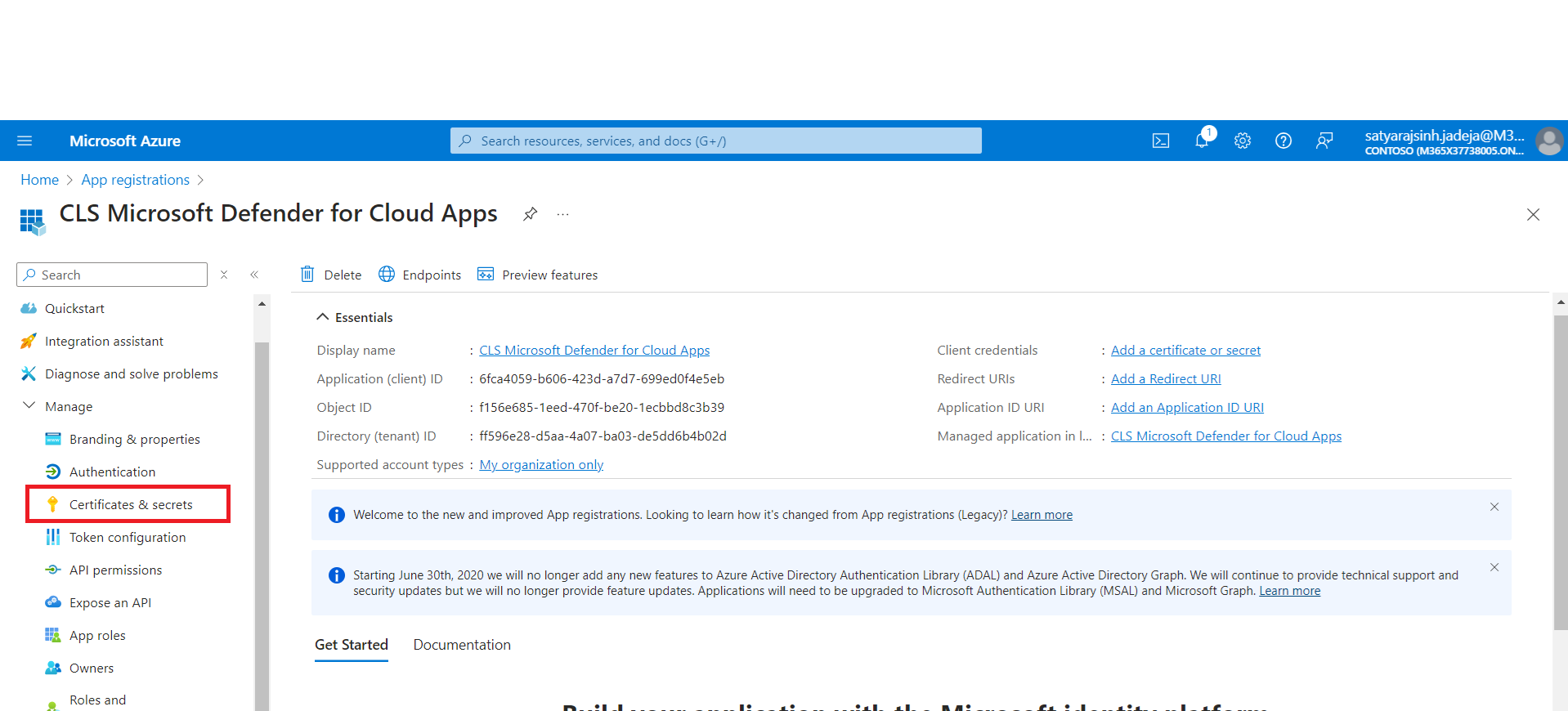Select the Get Started tab
The image size is (1568, 711).
[352, 645]
